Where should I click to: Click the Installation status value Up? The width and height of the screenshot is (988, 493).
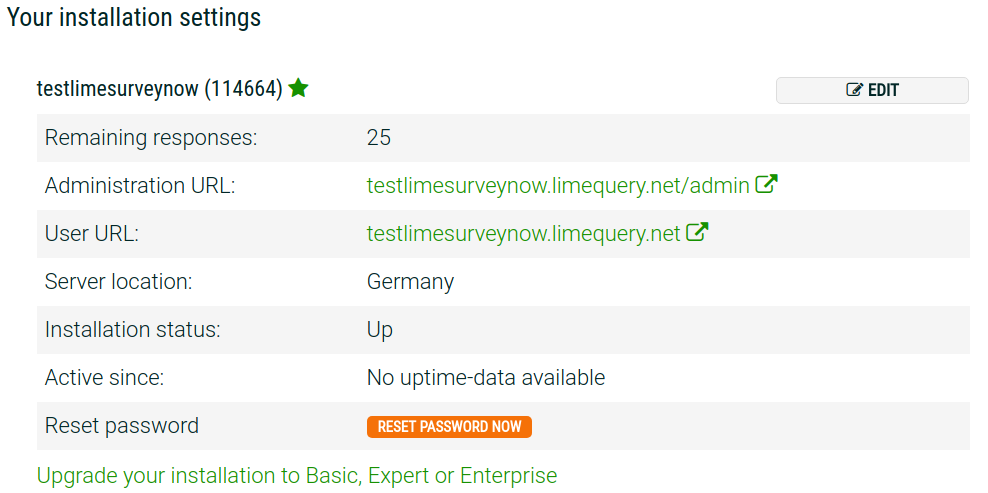point(380,330)
